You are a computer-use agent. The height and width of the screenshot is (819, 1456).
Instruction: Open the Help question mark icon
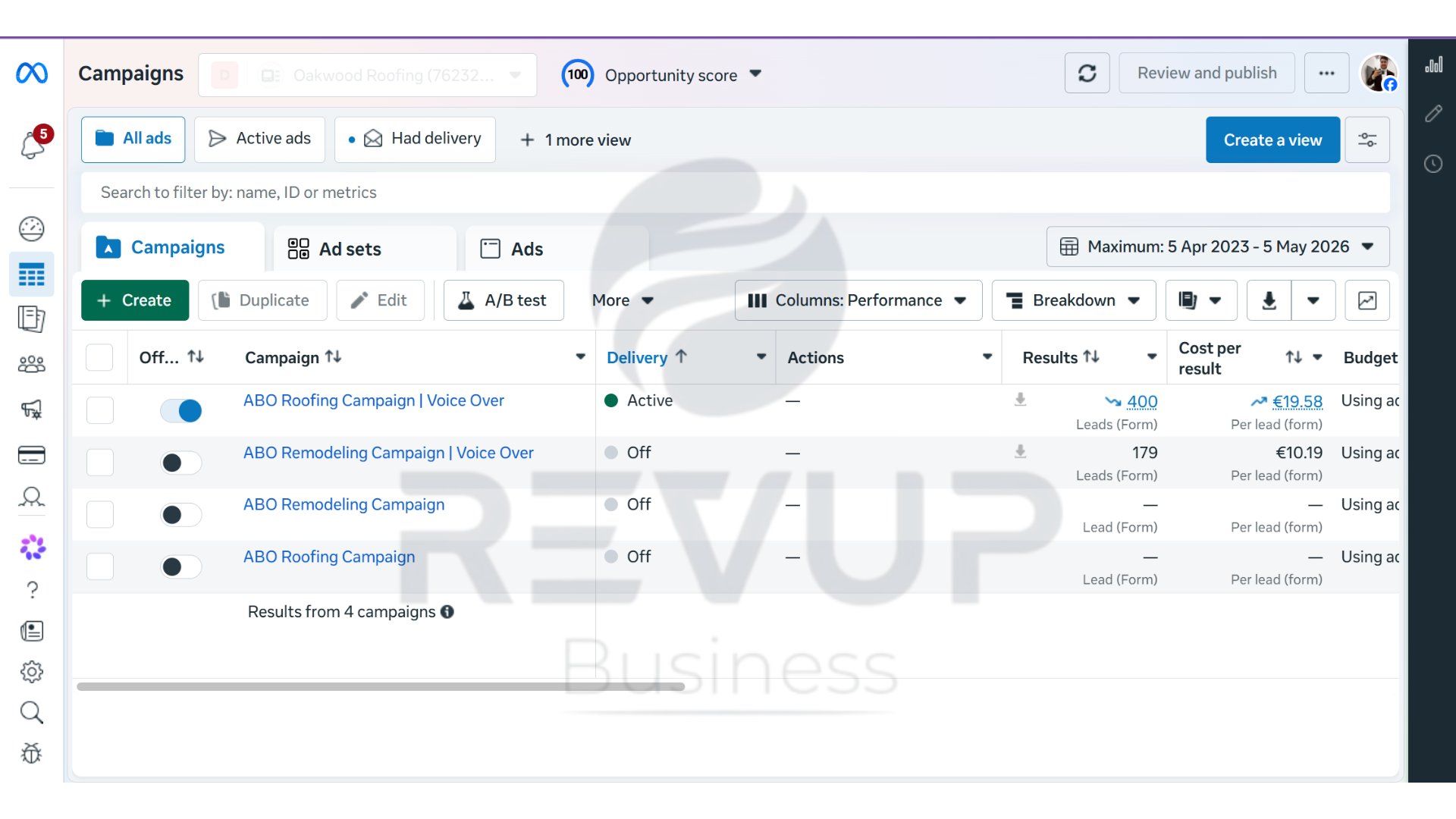[32, 590]
